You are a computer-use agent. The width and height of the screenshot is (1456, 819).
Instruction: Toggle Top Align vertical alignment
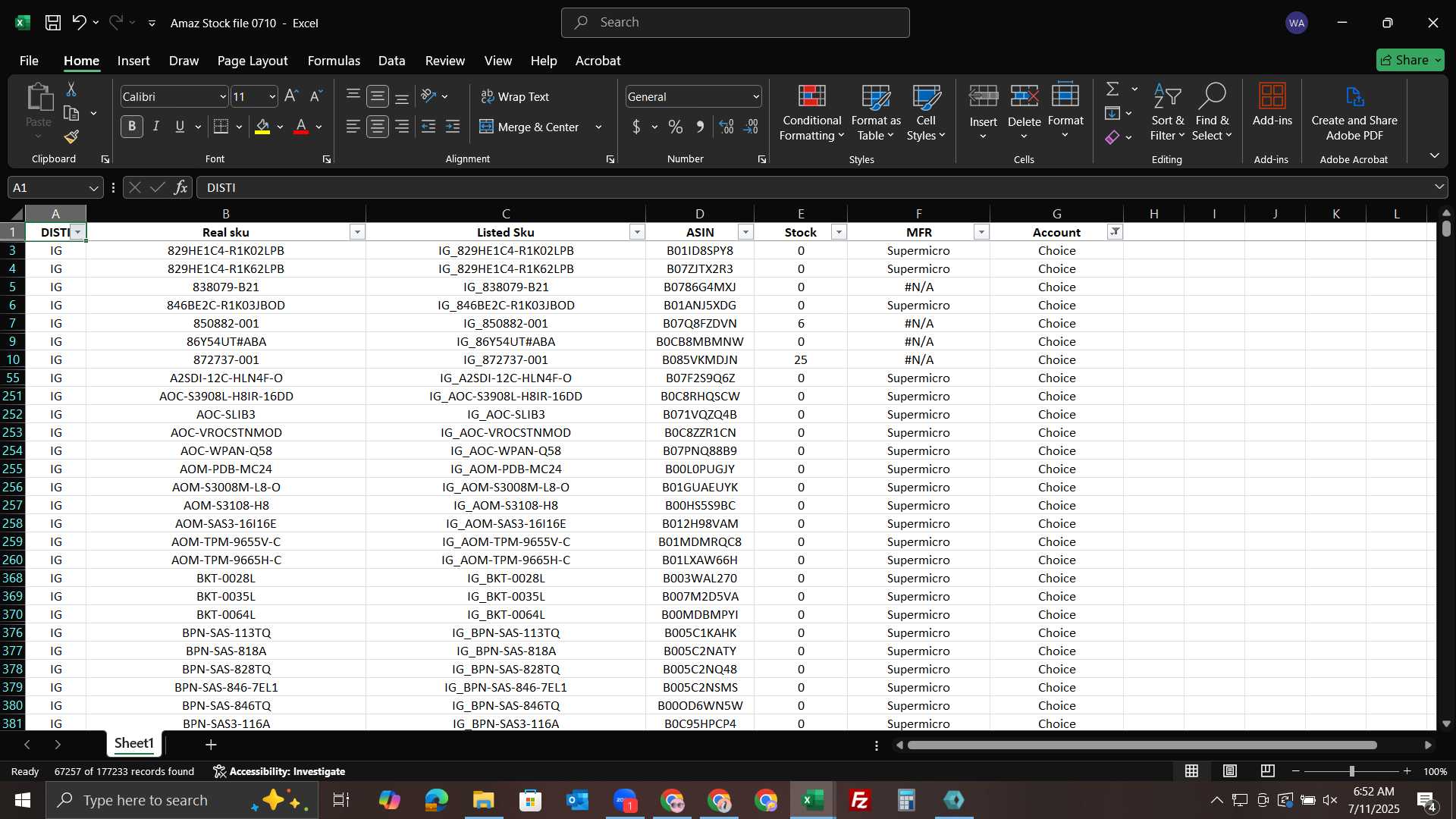[353, 96]
